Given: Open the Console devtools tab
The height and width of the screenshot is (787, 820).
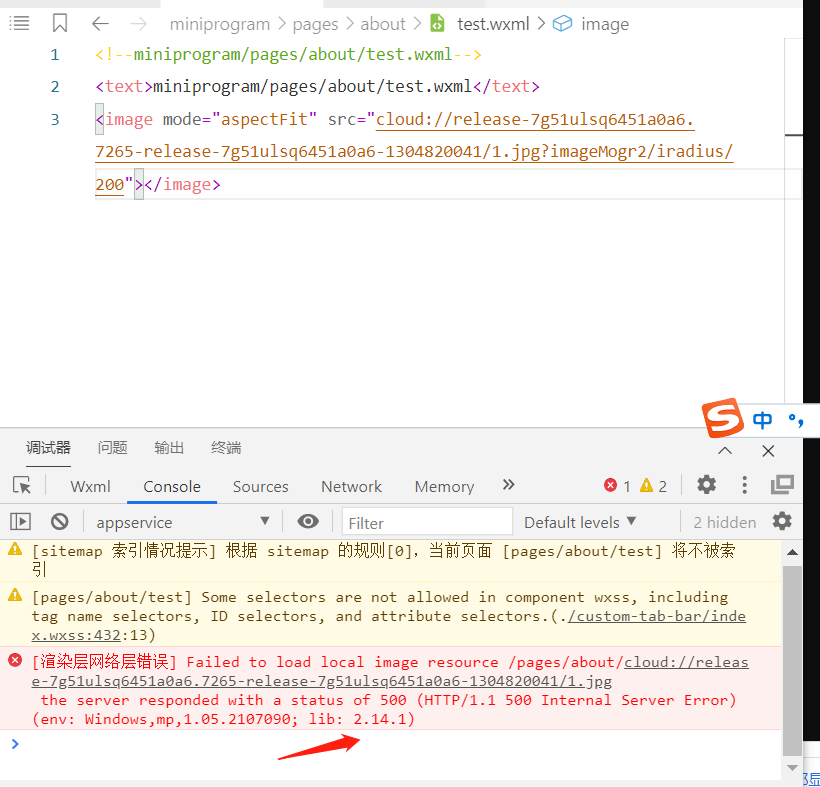Looking at the screenshot, I should 172,487.
